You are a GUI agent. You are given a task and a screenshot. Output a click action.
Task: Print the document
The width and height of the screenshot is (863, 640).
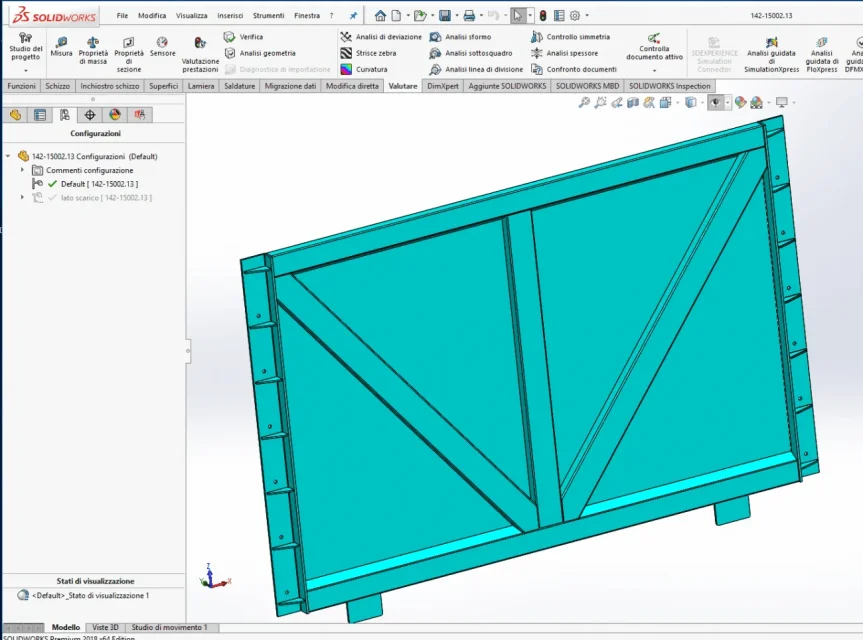coord(469,15)
